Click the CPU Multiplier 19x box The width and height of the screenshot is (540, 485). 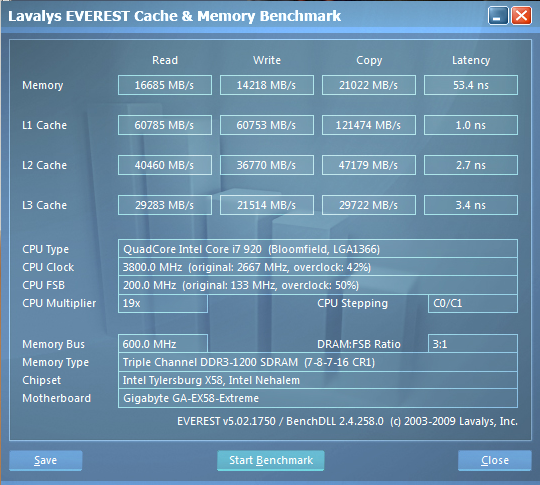163,303
